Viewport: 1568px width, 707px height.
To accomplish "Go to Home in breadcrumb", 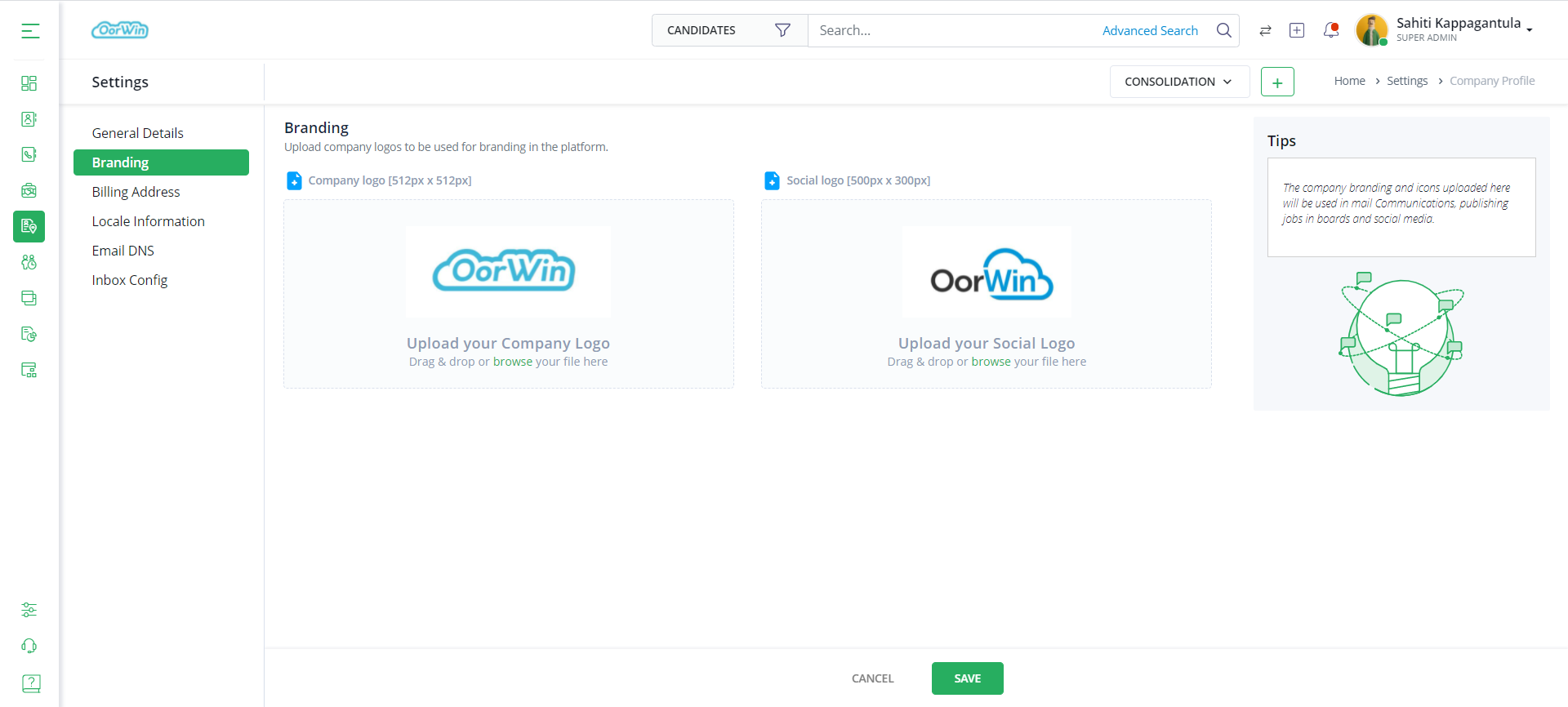I will coord(1349,81).
